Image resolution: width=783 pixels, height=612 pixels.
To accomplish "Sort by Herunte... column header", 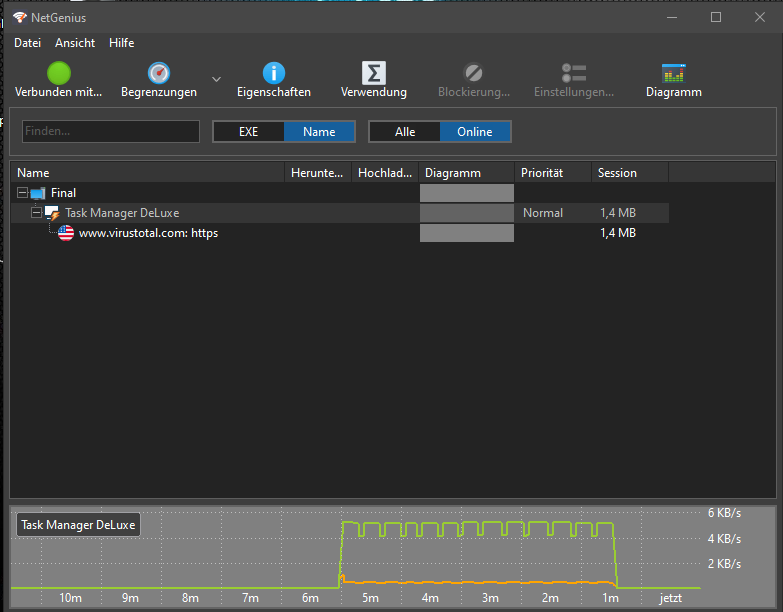I will pyautogui.click(x=318, y=173).
